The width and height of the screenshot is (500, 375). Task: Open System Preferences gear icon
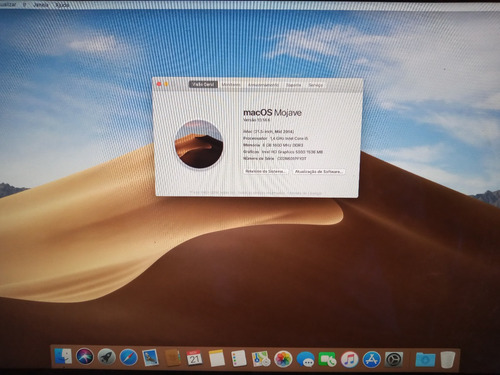pos(394,360)
